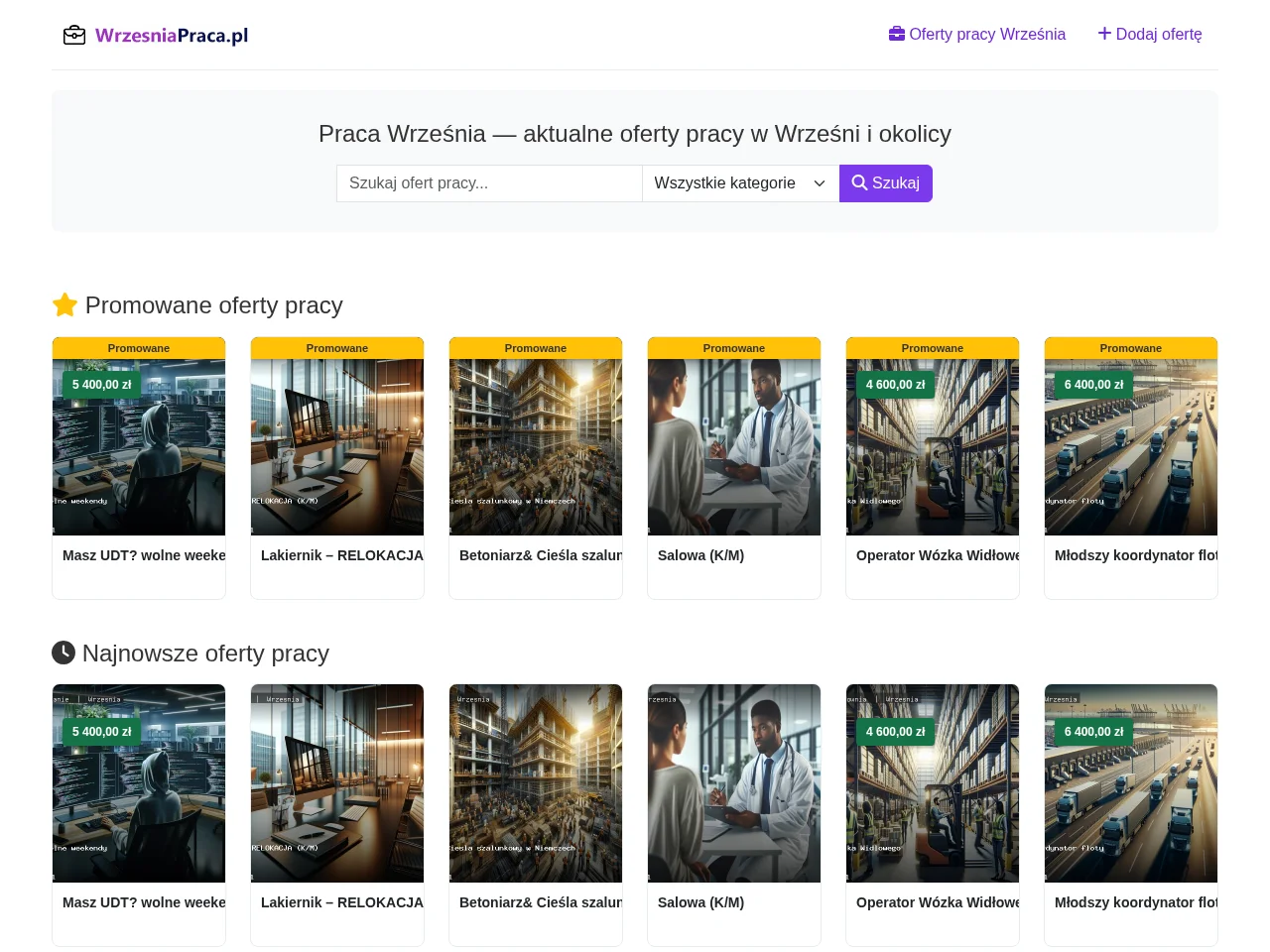Open promoted Operator Wózka Widłowego thumbnail
The image size is (1270, 952).
(x=933, y=447)
